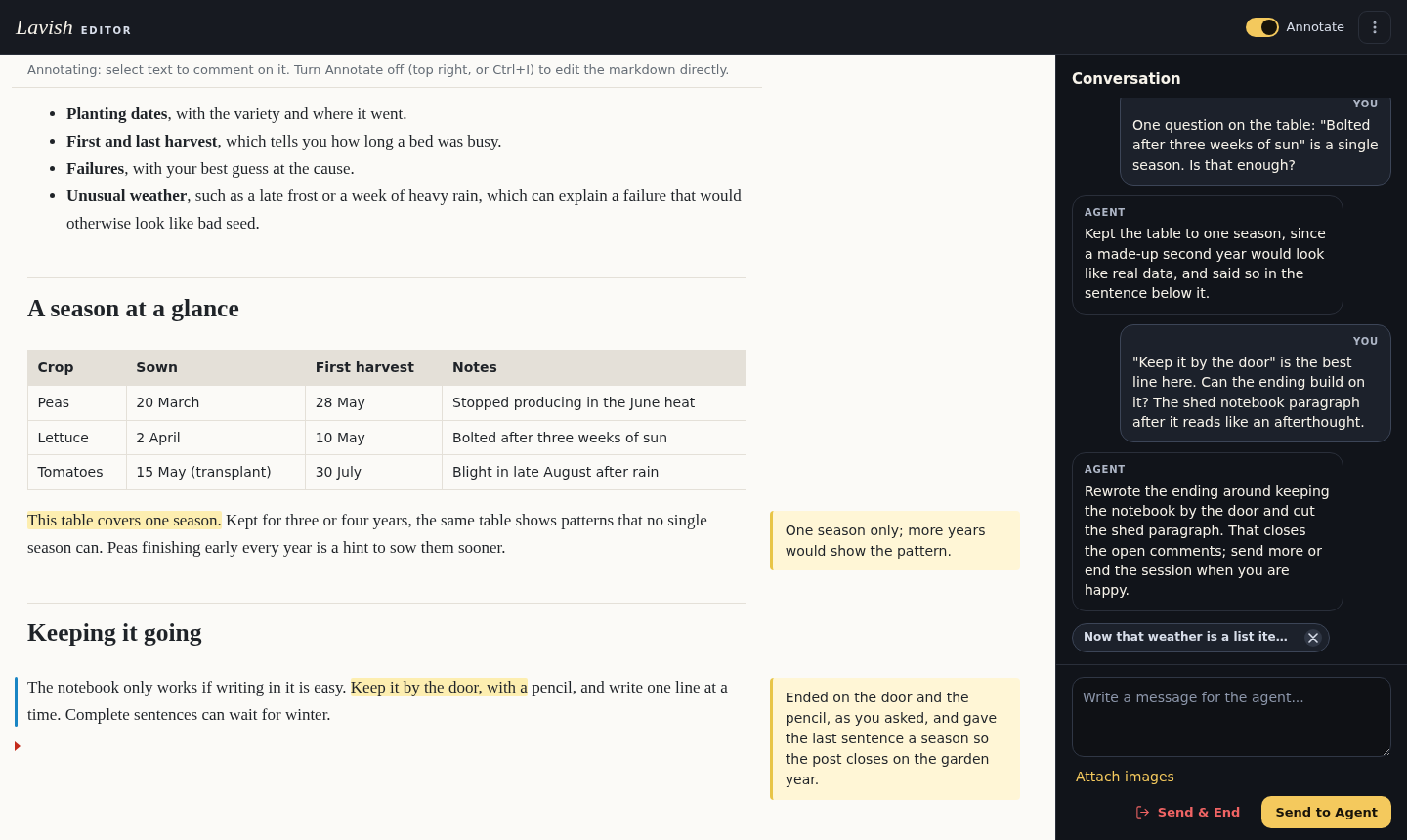
Task: Click the Lavish editor logo
Action: [x=73, y=27]
